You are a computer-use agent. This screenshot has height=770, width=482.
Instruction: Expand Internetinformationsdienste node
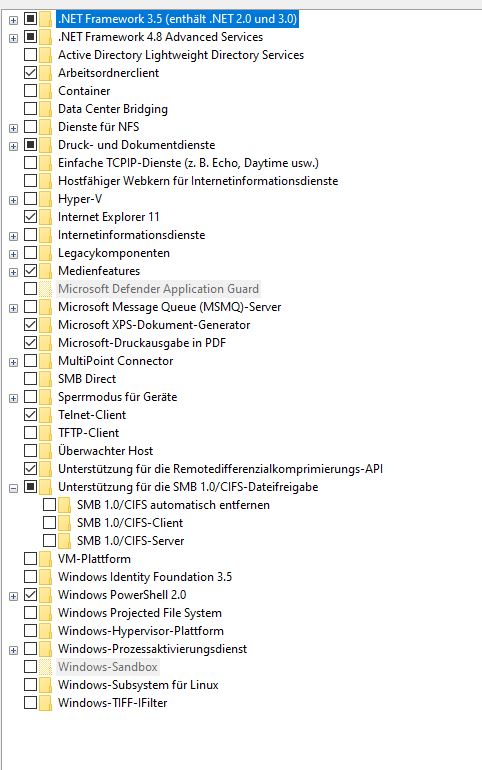point(13,236)
